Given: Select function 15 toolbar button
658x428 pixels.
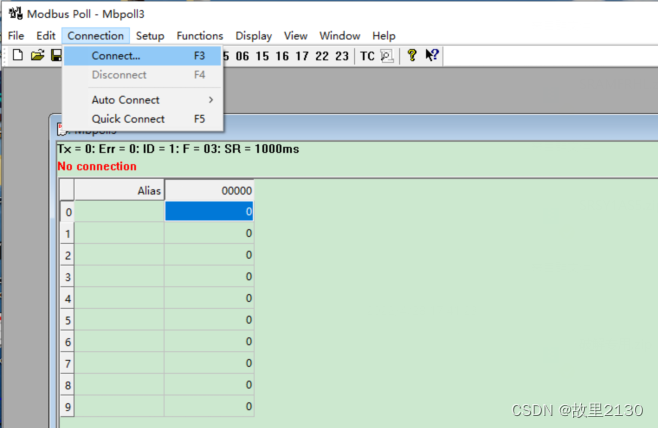Looking at the screenshot, I should coord(262,56).
